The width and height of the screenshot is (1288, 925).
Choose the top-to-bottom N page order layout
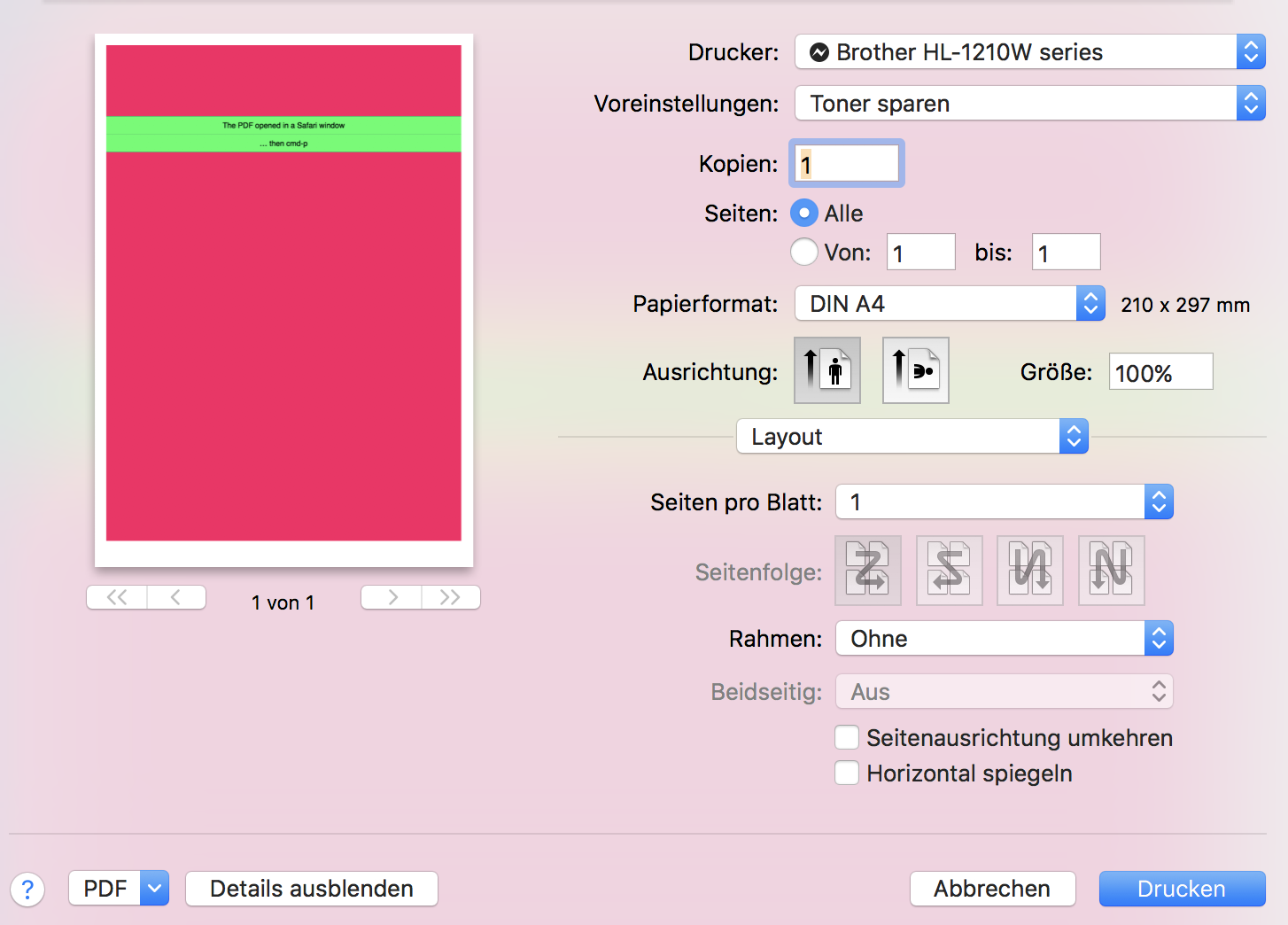(x=1029, y=570)
